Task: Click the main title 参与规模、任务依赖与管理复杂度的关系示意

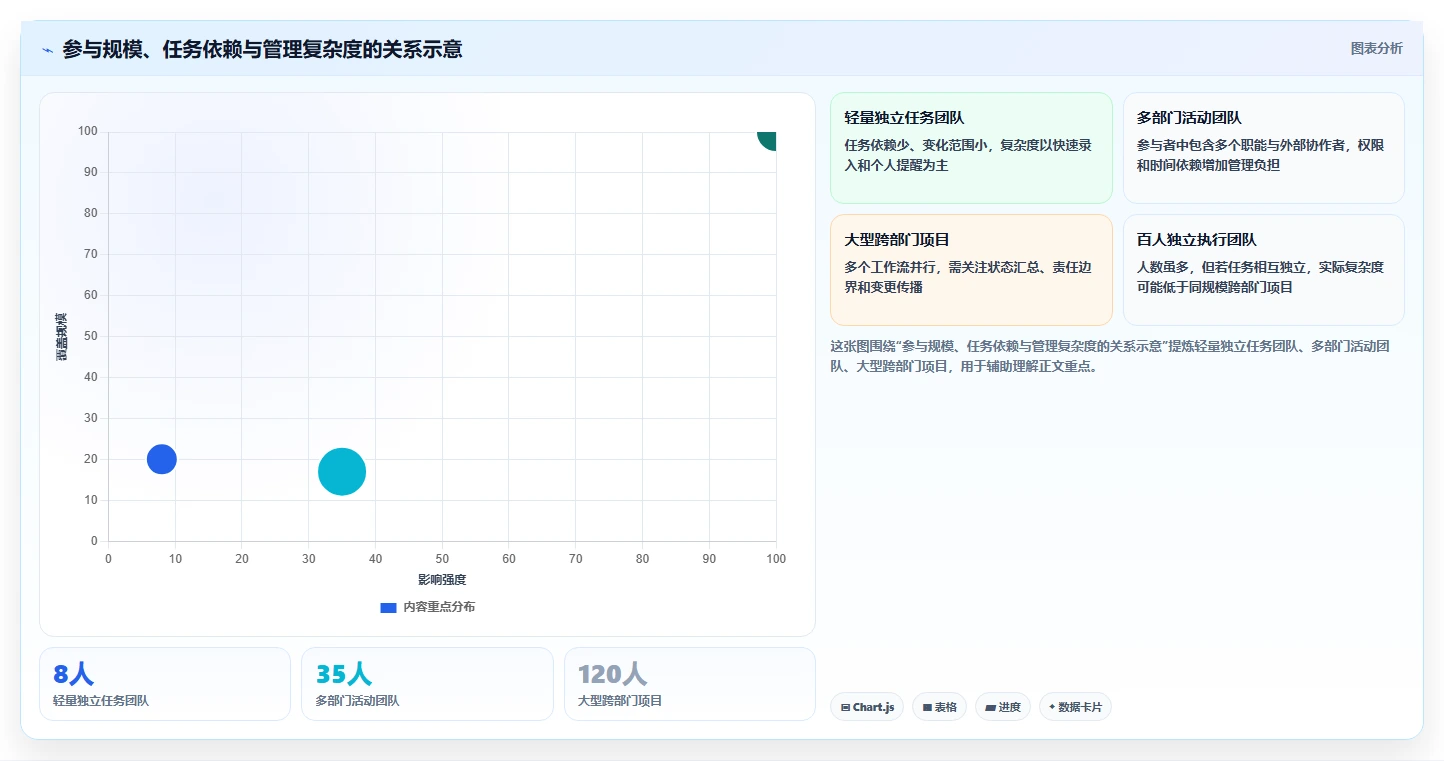Action: pos(262,49)
